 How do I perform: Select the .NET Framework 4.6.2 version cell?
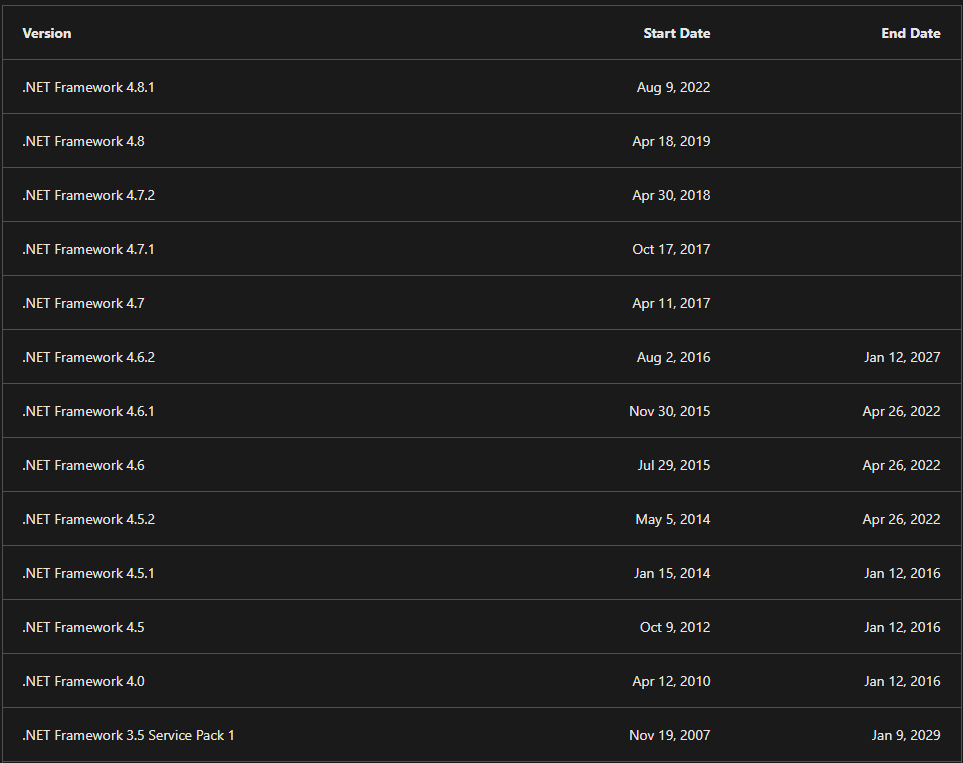pos(88,357)
